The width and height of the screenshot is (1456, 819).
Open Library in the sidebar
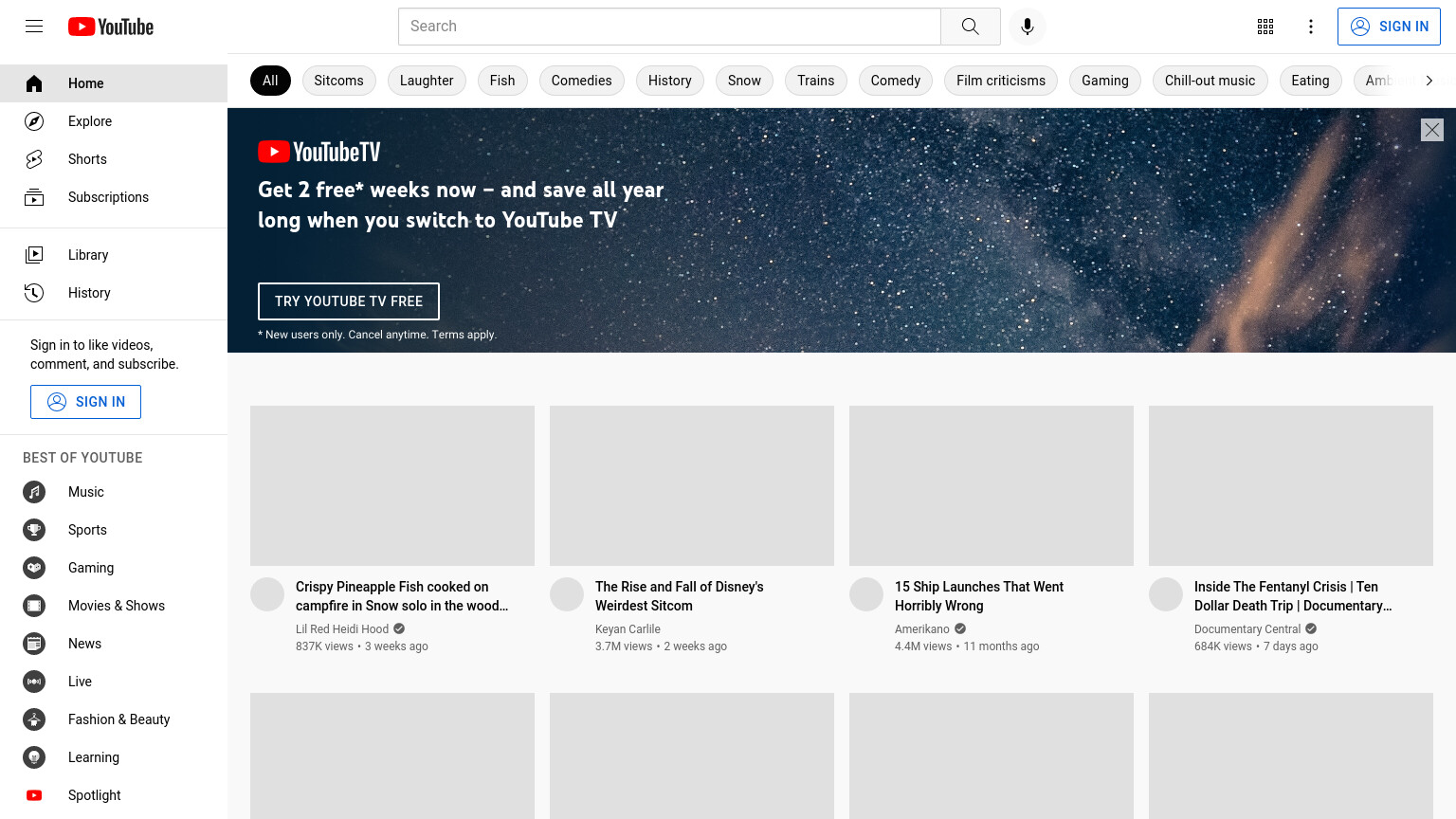(x=114, y=255)
